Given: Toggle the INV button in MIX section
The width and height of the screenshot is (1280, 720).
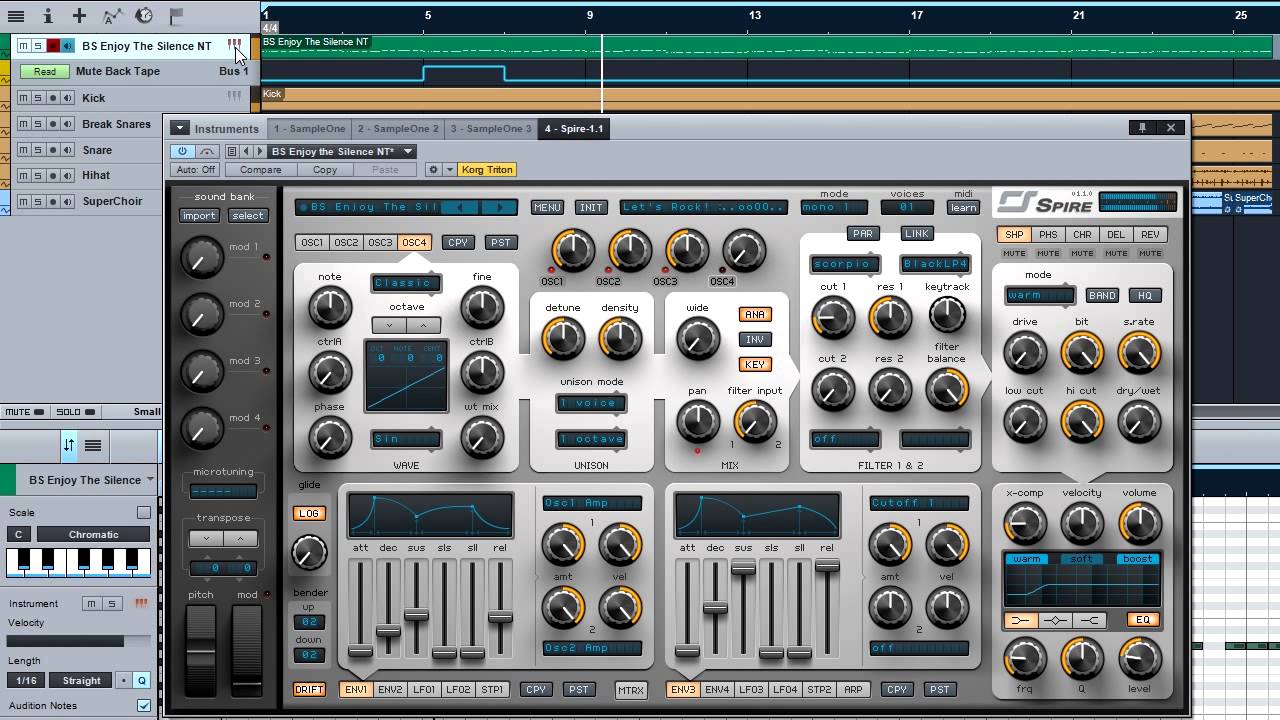Looking at the screenshot, I should coord(755,340).
